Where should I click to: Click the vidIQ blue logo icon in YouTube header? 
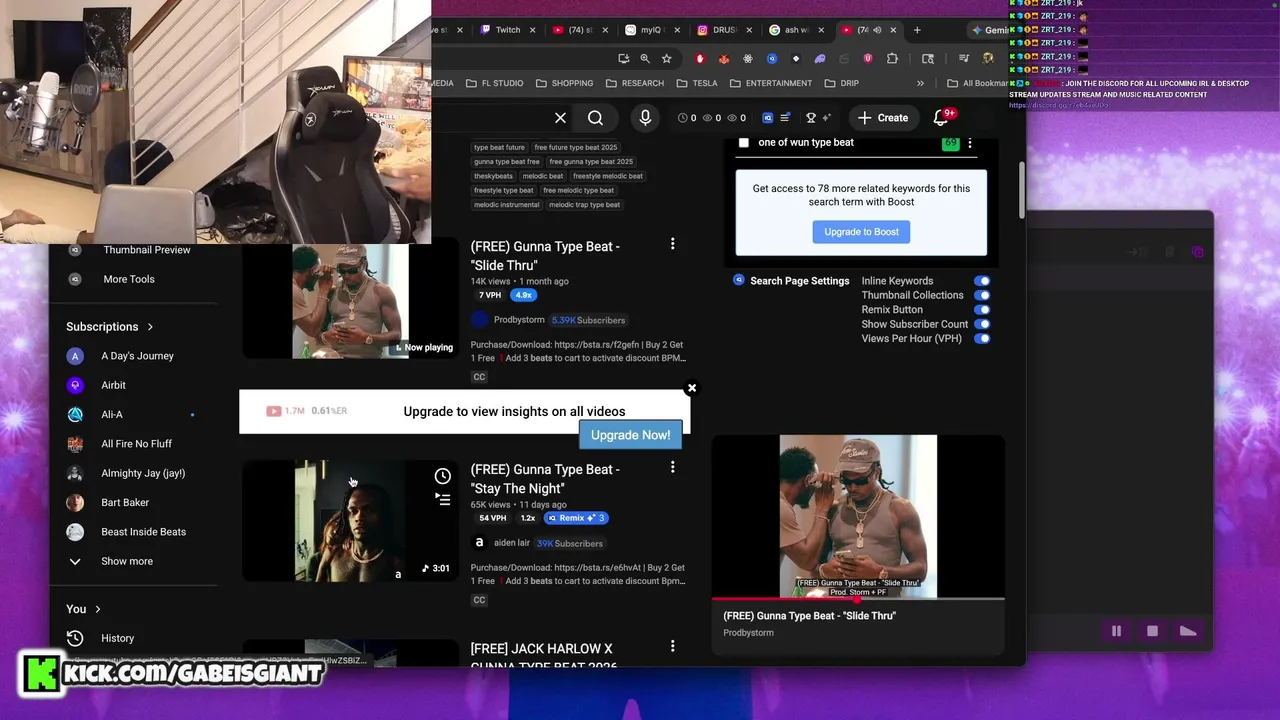[767, 118]
